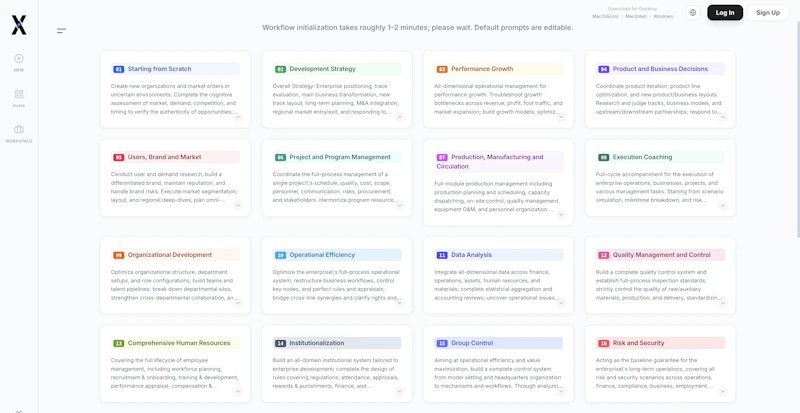Expand the Development Strategy description
Viewport: 800px width, 413px height.
(399, 117)
